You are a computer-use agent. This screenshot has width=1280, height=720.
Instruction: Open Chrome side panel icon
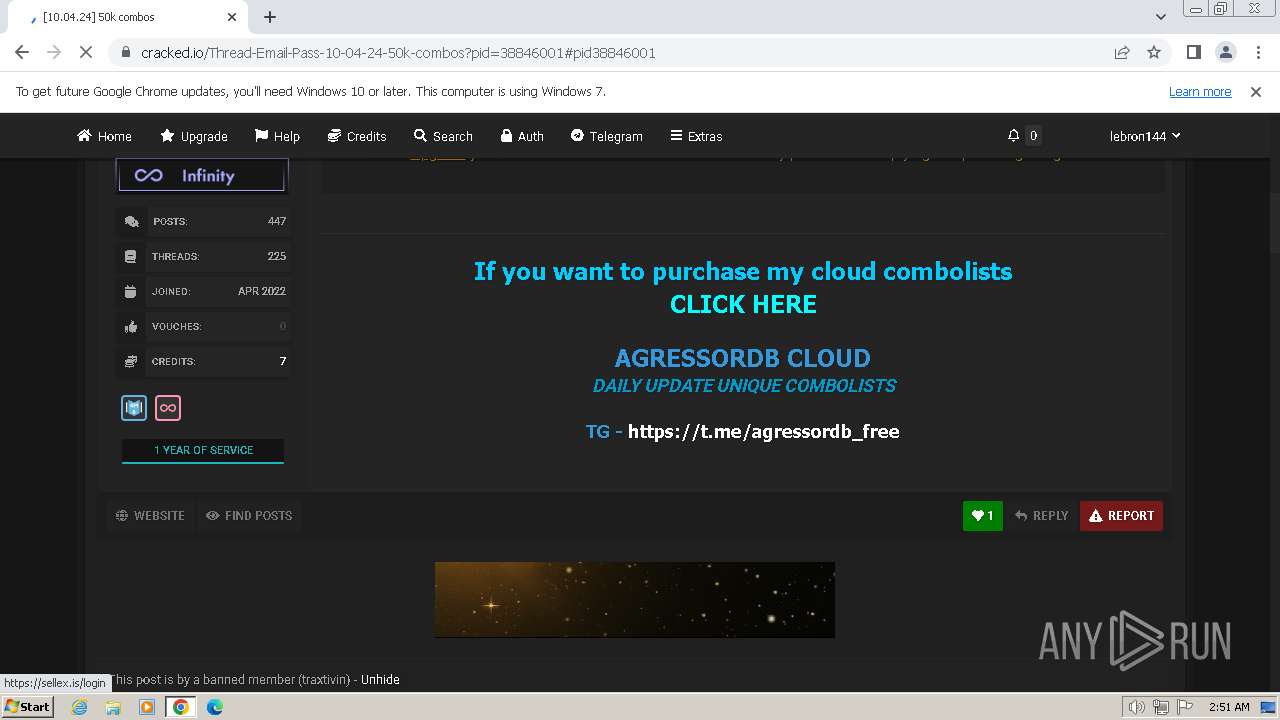tap(1193, 52)
